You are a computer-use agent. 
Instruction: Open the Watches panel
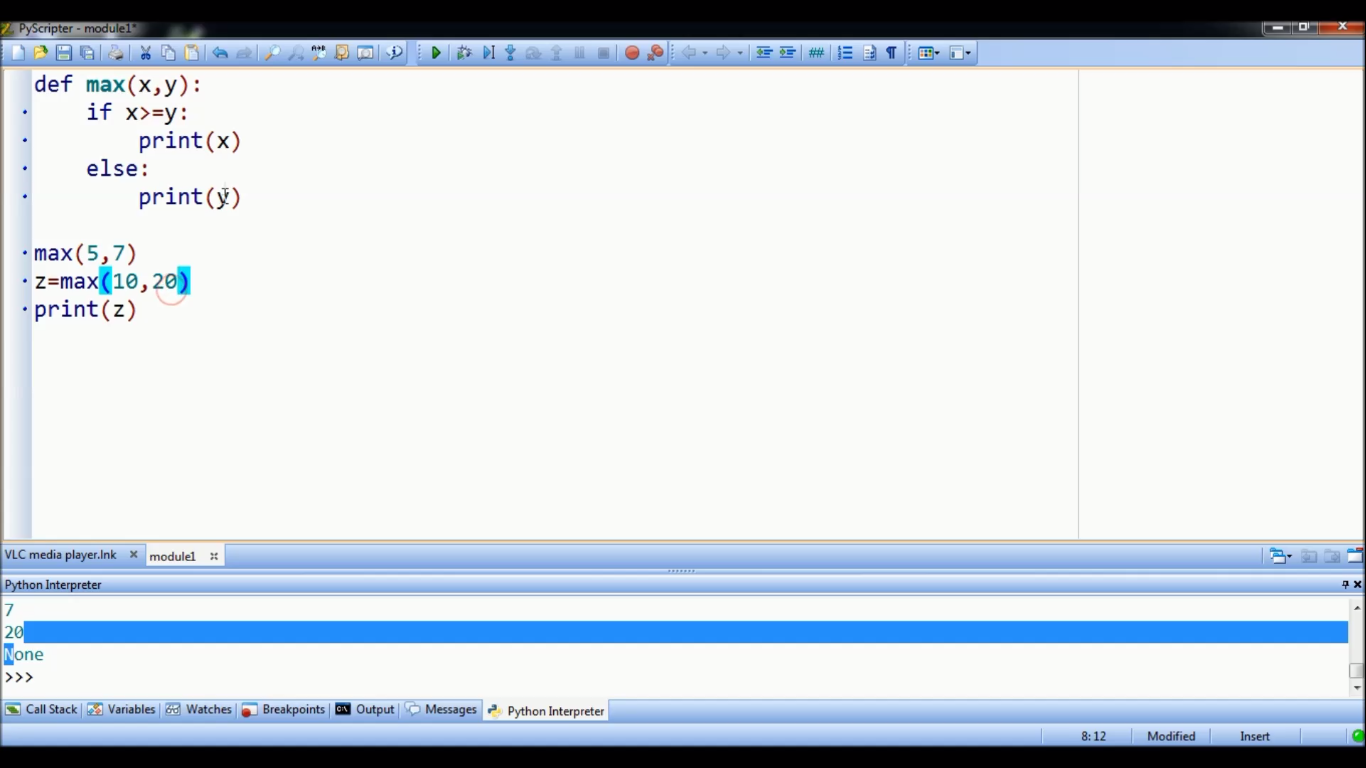[206, 710]
